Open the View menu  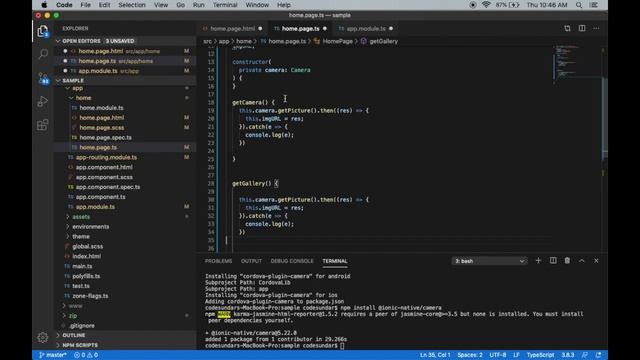click(x=161, y=5)
